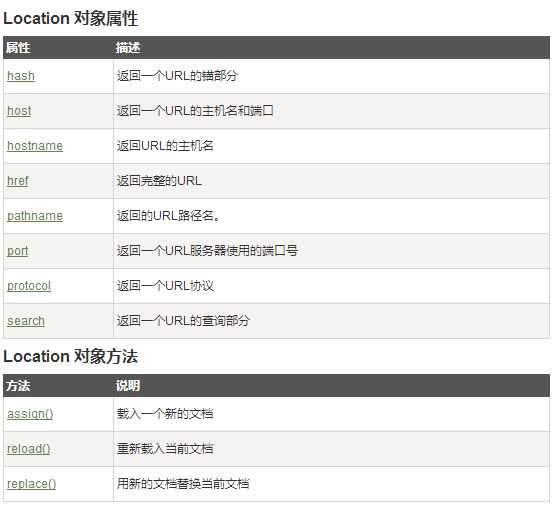
Task: Open the pathname link
Action: 35,216
